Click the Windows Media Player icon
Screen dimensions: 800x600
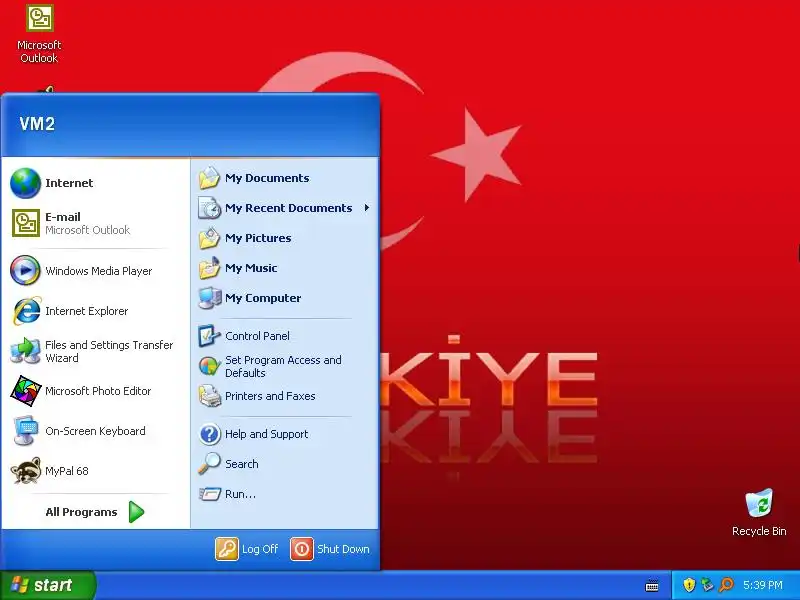pyautogui.click(x=25, y=270)
